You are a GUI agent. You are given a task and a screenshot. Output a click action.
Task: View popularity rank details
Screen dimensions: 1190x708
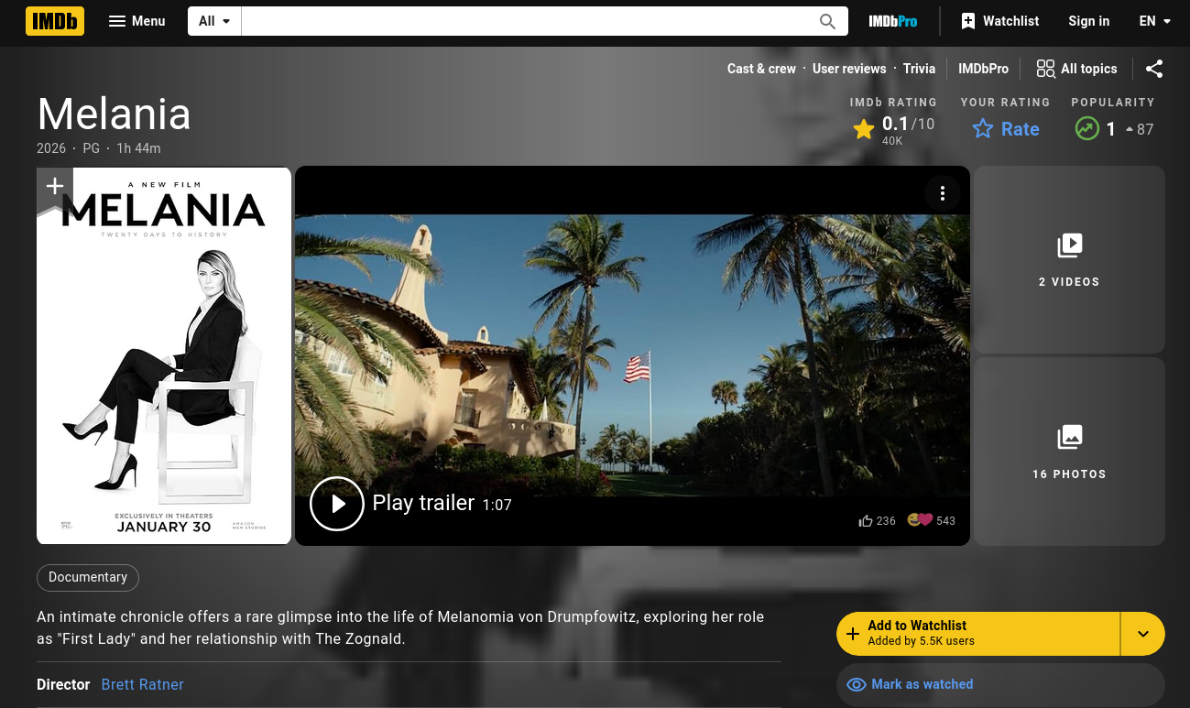click(x=1113, y=129)
